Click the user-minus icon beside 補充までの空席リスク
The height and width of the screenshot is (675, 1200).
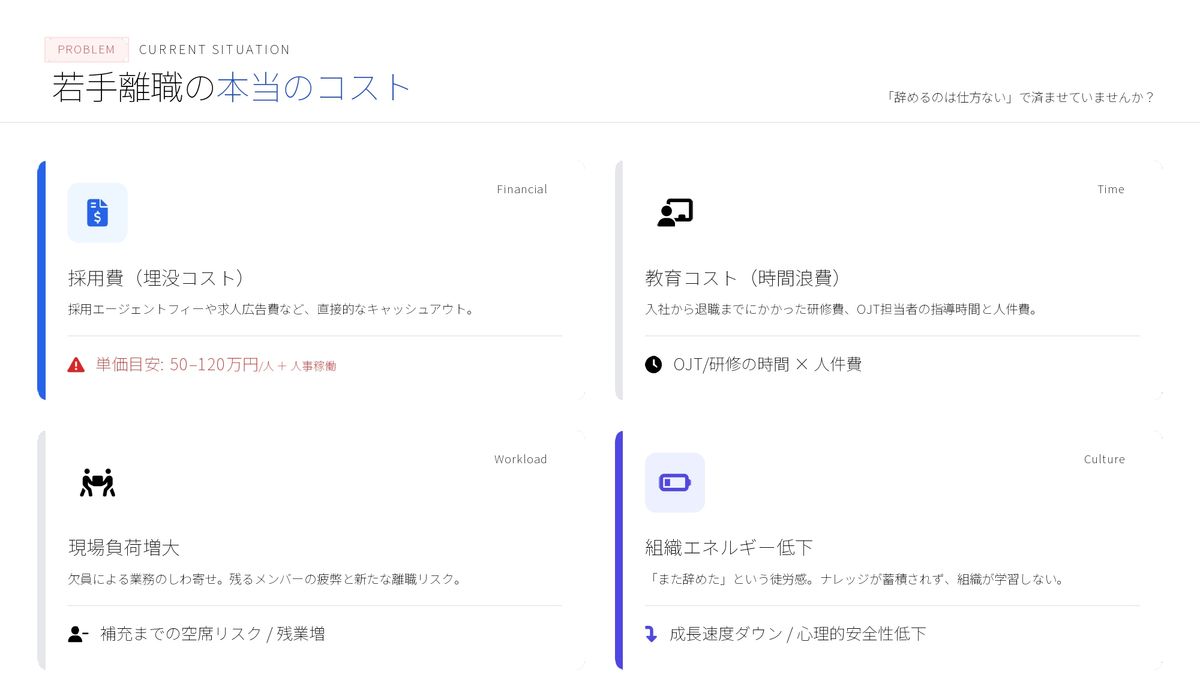point(78,634)
